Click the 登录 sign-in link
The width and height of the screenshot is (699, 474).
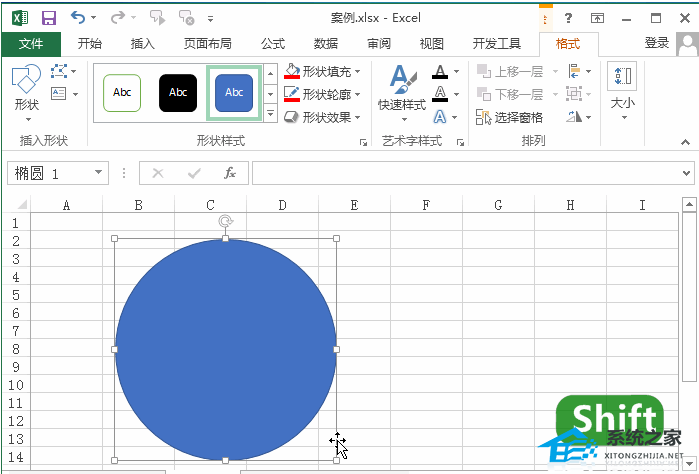tap(657, 43)
